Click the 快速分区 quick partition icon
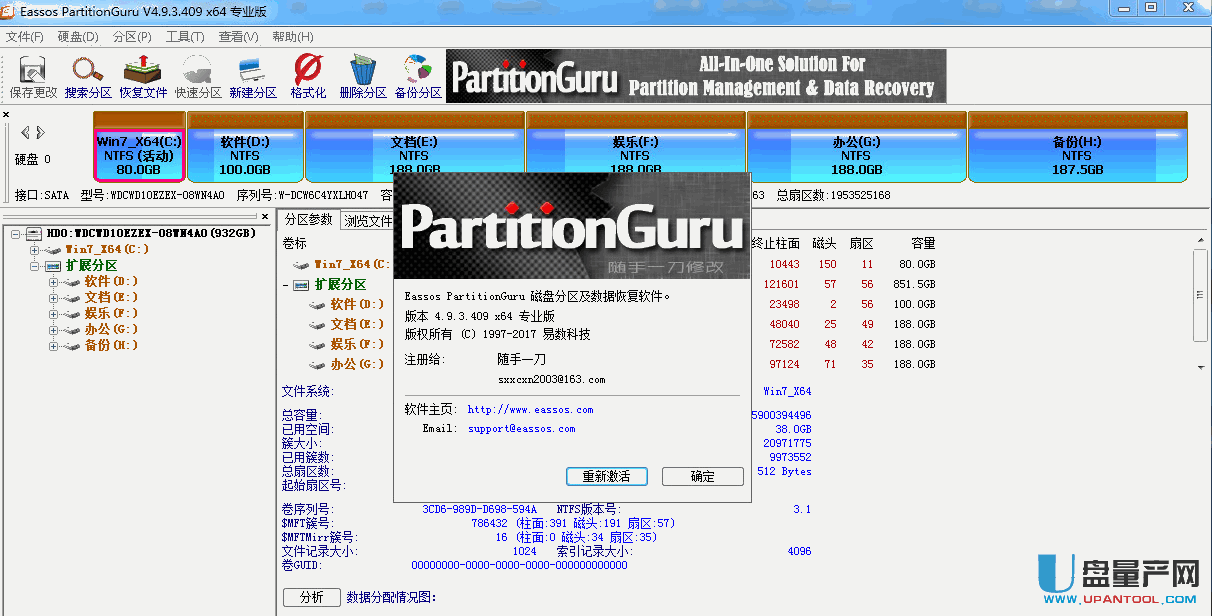 click(x=198, y=75)
